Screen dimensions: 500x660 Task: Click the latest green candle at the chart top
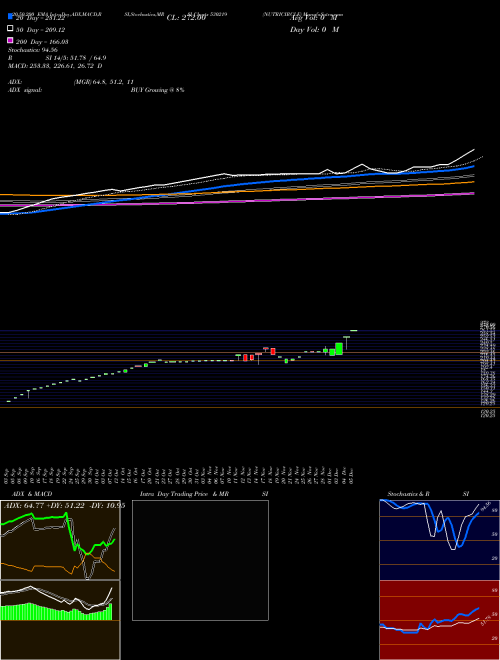354,331
